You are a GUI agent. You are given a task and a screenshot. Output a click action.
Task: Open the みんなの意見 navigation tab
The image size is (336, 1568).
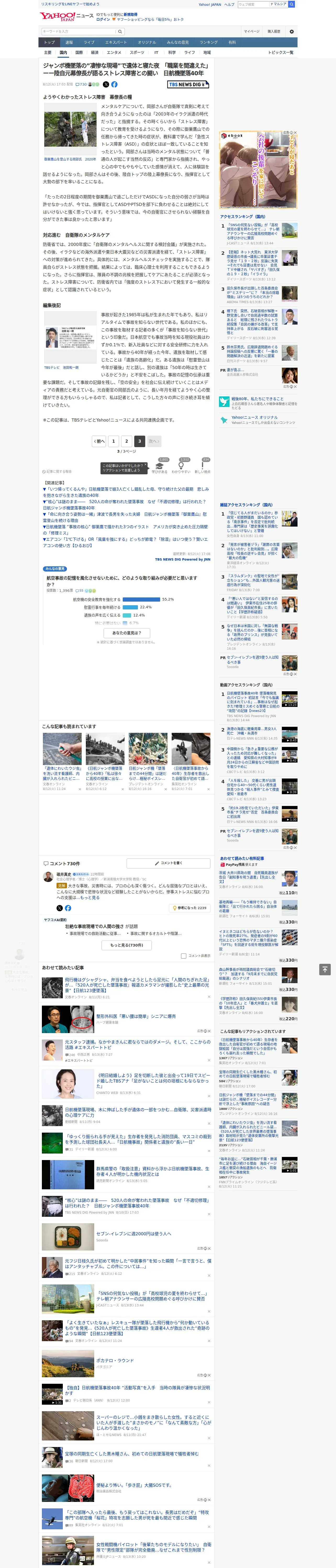pos(177,43)
